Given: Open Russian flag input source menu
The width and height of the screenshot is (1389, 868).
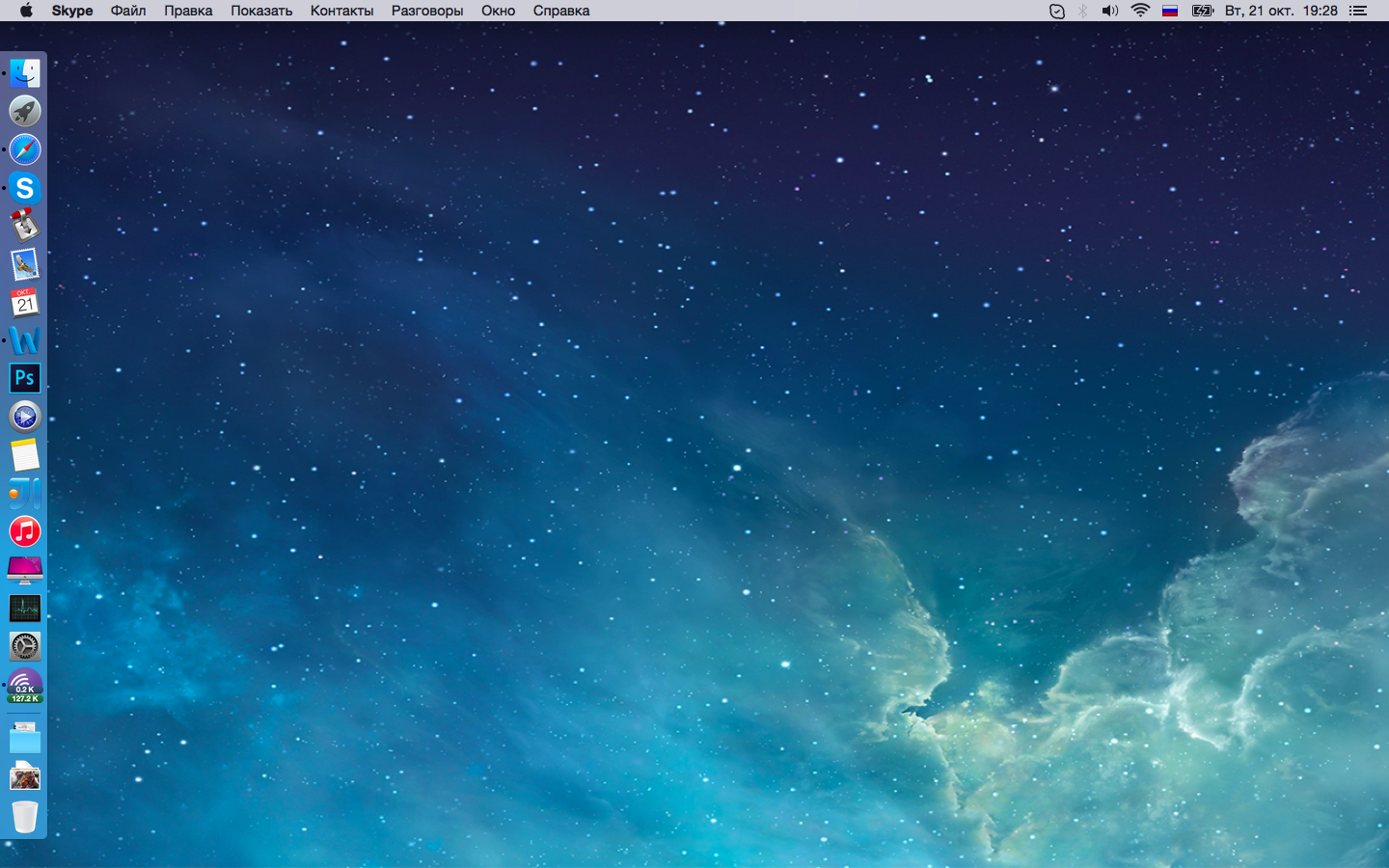Looking at the screenshot, I should click(x=1170, y=11).
